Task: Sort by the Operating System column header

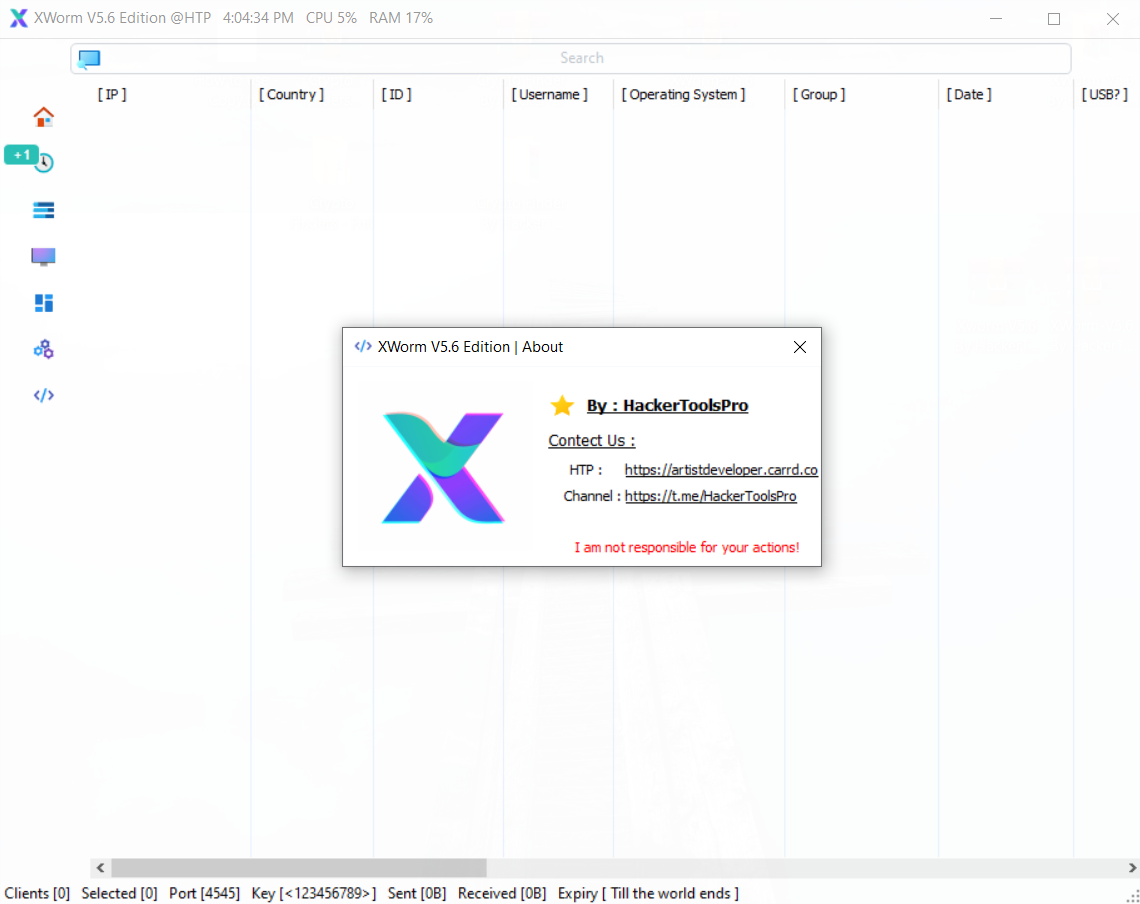Action: [x=683, y=94]
